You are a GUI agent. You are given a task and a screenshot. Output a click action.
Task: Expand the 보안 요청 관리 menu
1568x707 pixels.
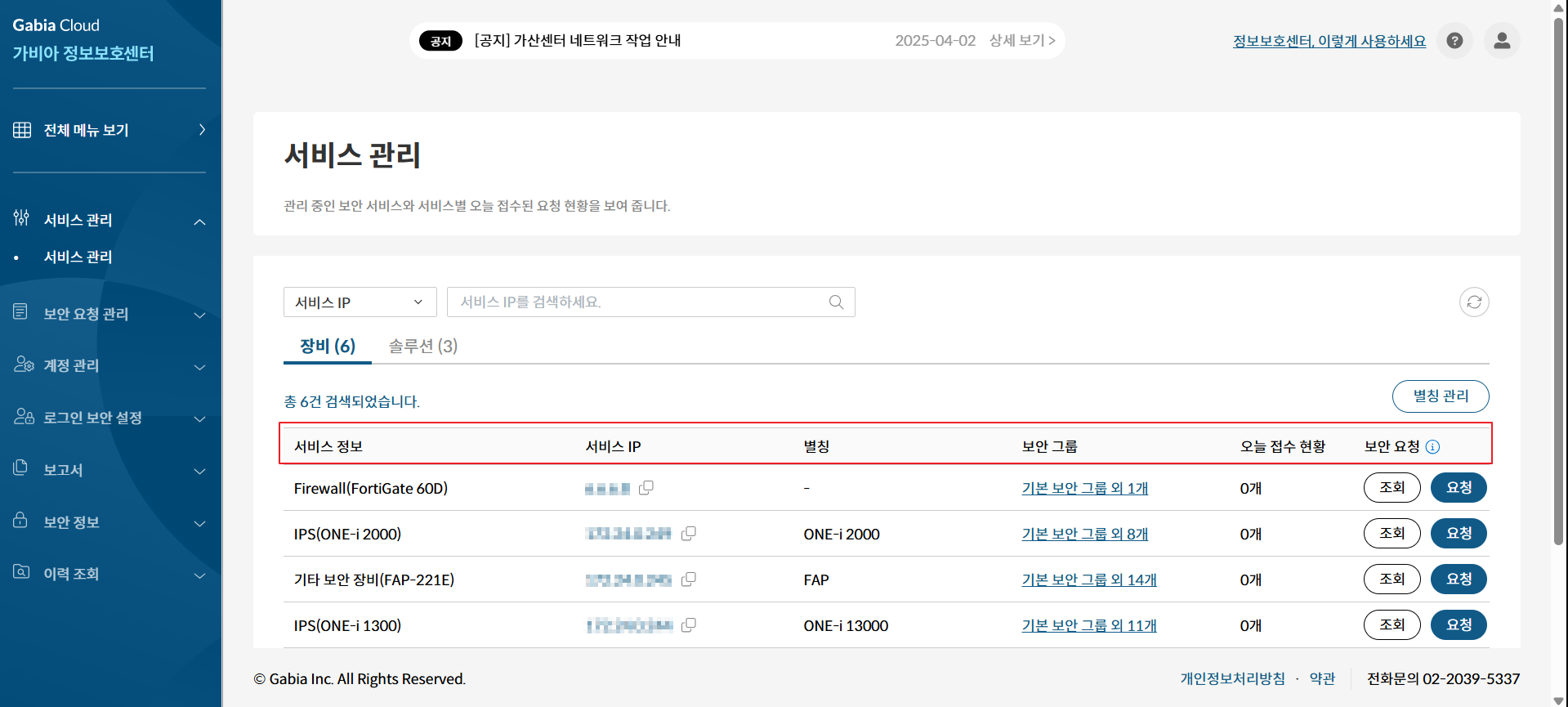pos(109,314)
